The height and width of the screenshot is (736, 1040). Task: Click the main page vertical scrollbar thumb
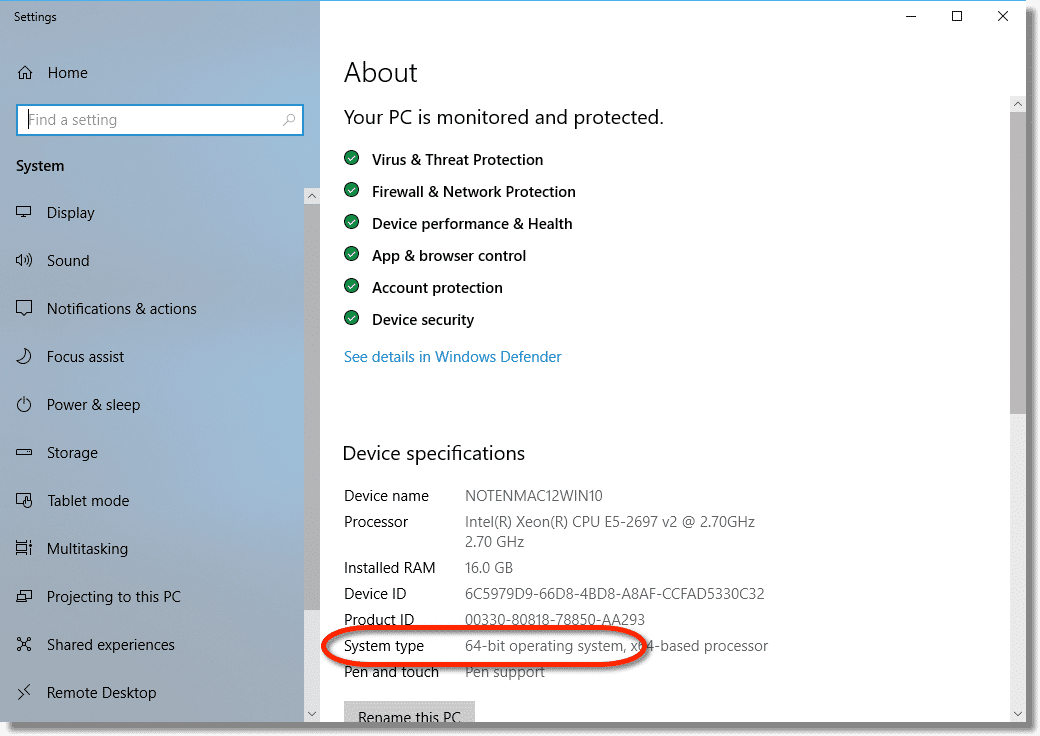tap(1017, 260)
